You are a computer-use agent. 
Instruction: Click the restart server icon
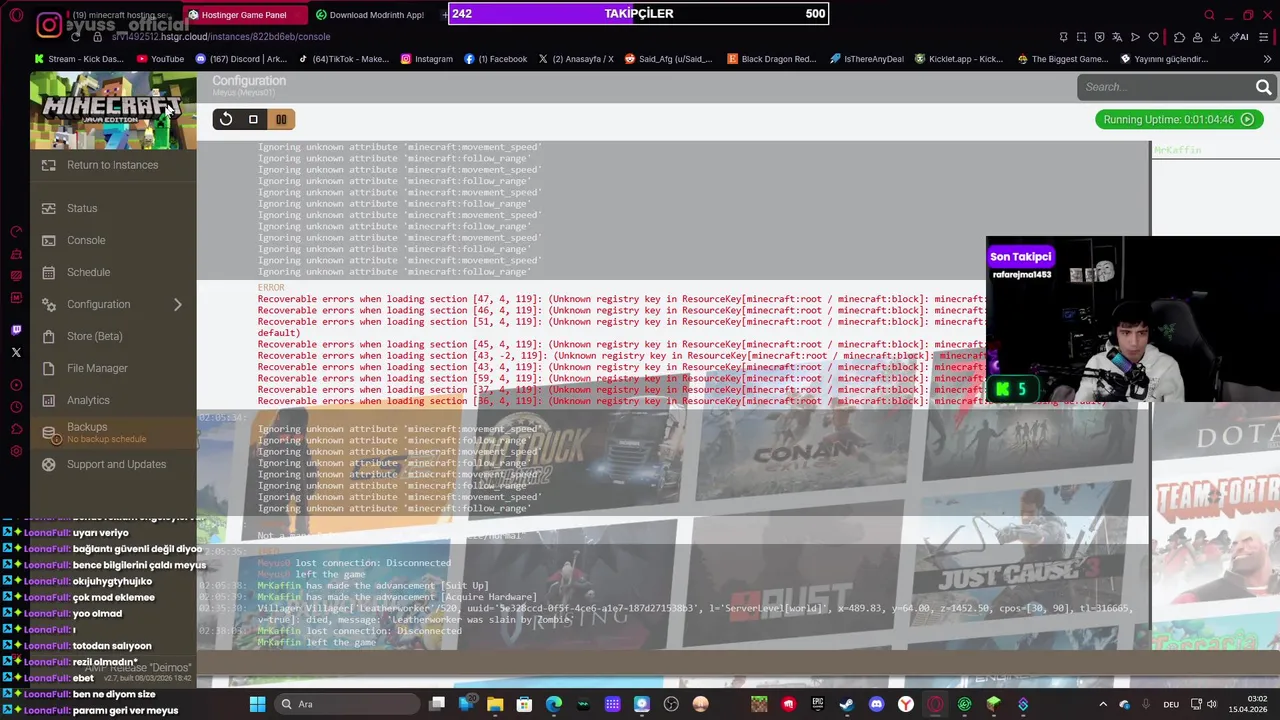[x=226, y=120]
